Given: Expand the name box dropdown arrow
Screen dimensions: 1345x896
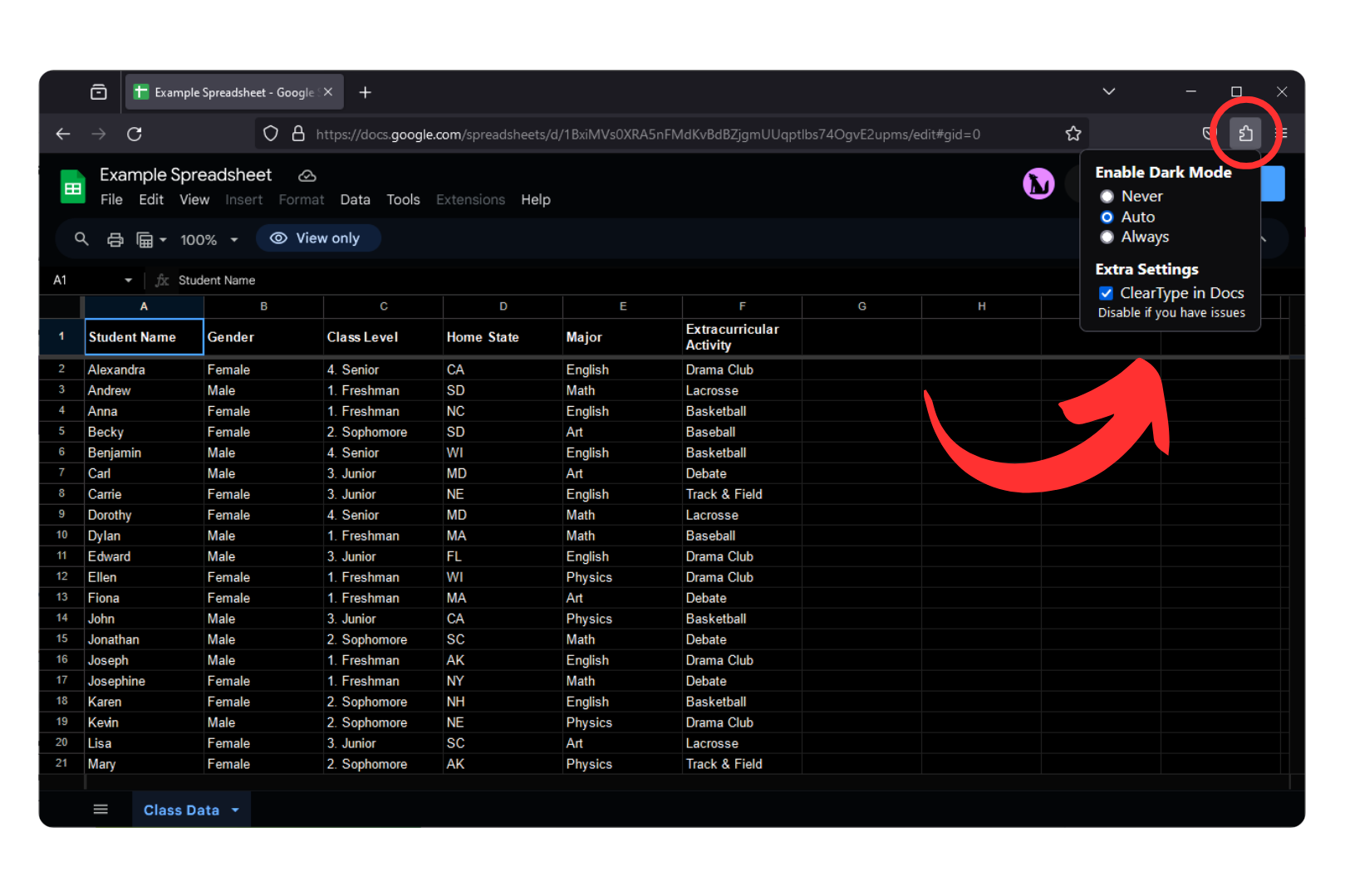Looking at the screenshot, I should click(128, 281).
